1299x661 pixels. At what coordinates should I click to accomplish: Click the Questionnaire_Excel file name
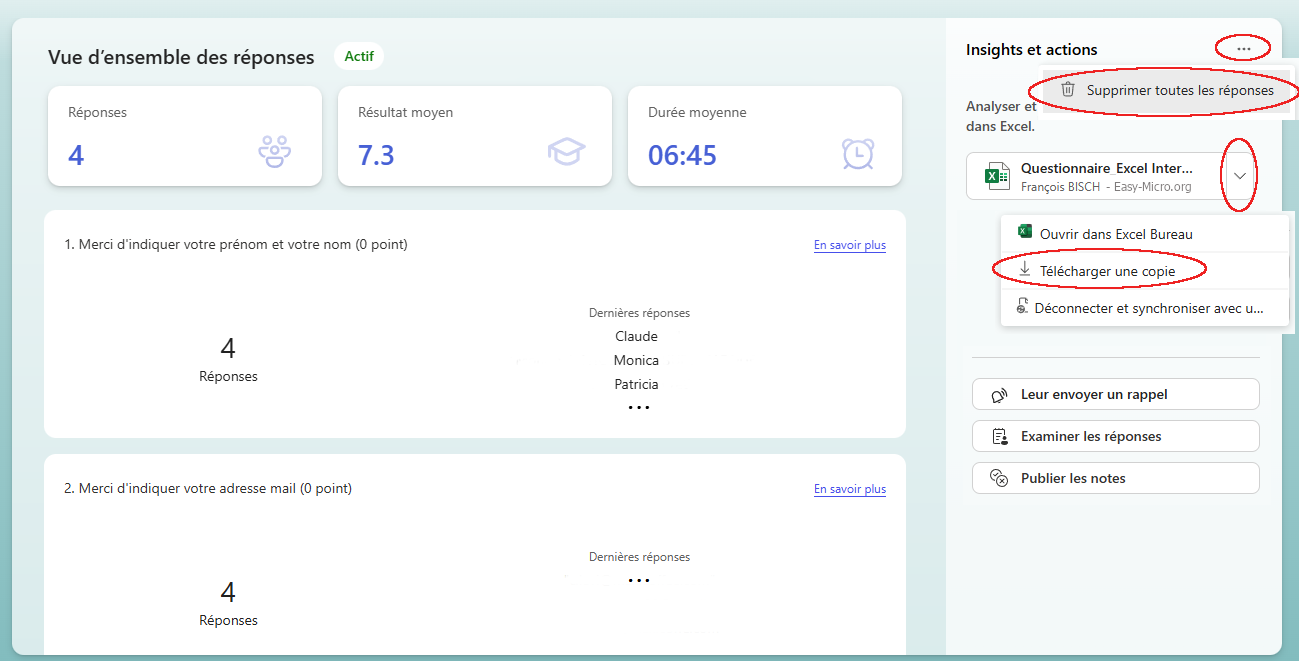click(1106, 168)
